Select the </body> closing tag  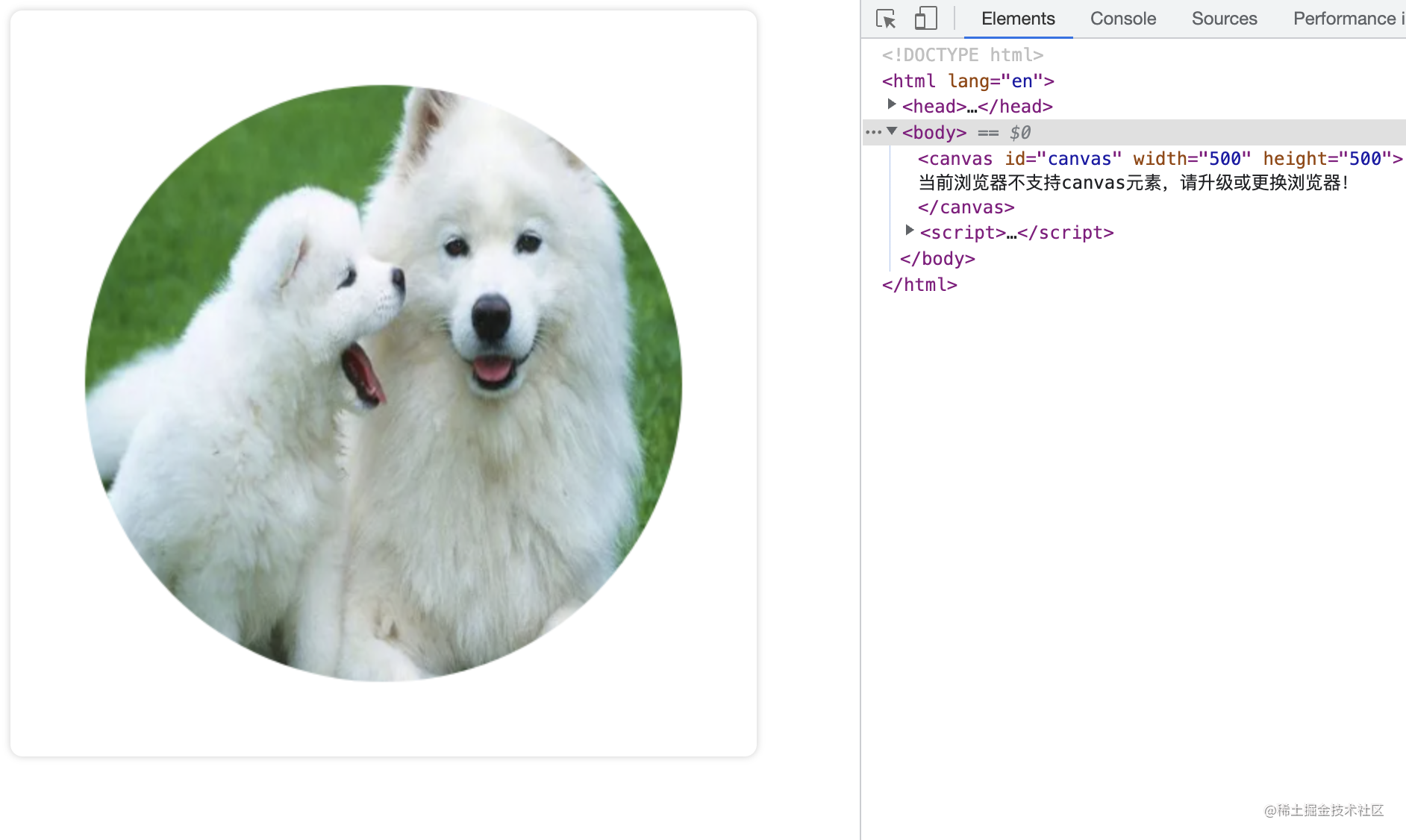point(937,259)
